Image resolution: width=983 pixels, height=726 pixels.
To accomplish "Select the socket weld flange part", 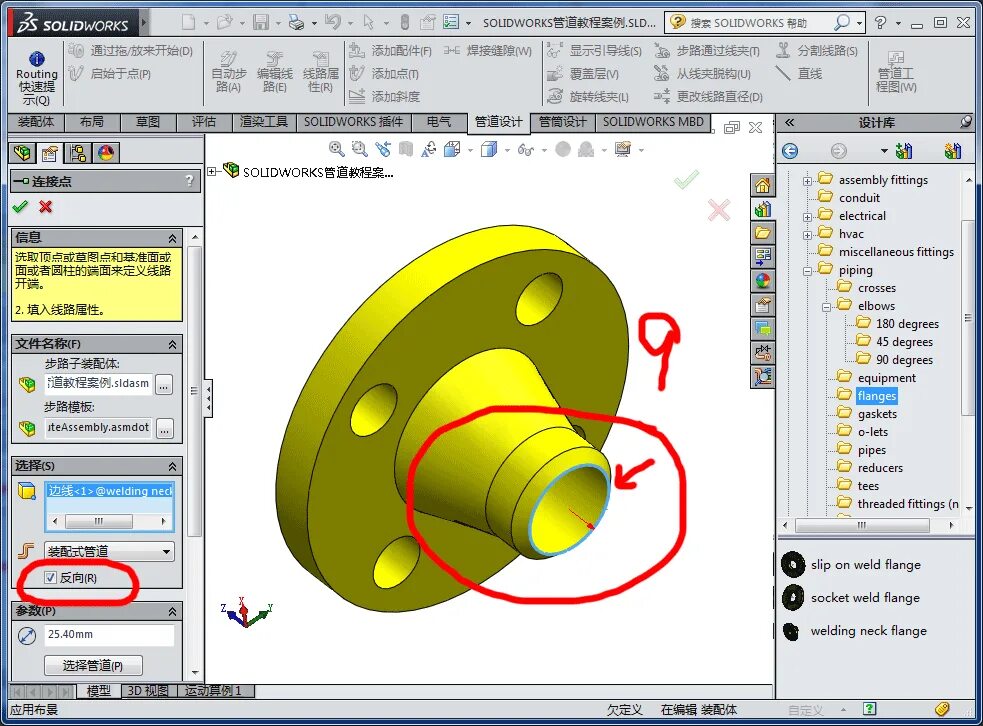I will pos(865,597).
